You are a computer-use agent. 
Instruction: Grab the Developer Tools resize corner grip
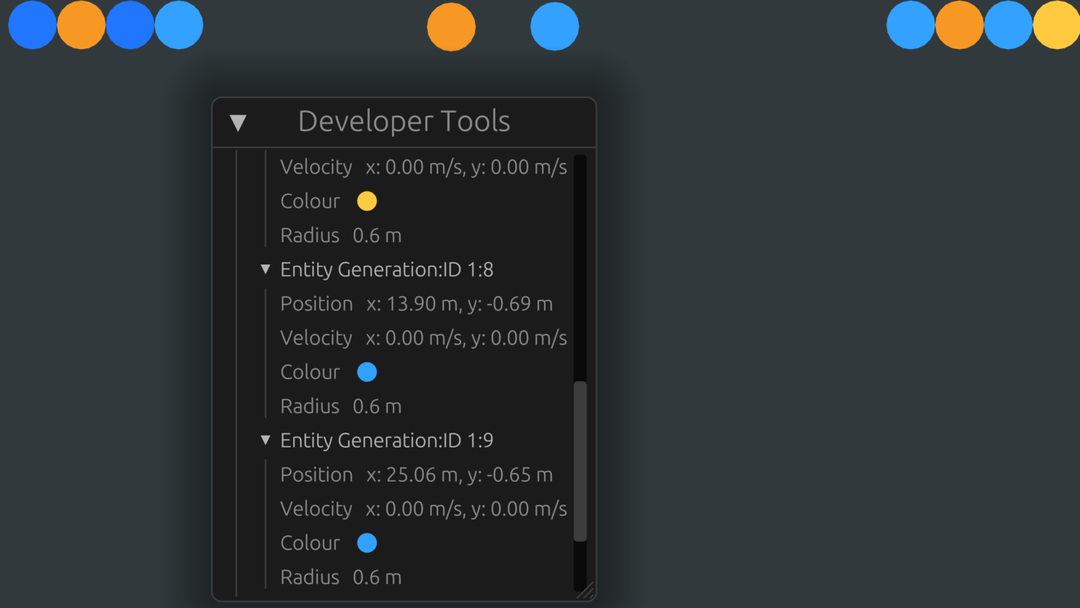585,591
